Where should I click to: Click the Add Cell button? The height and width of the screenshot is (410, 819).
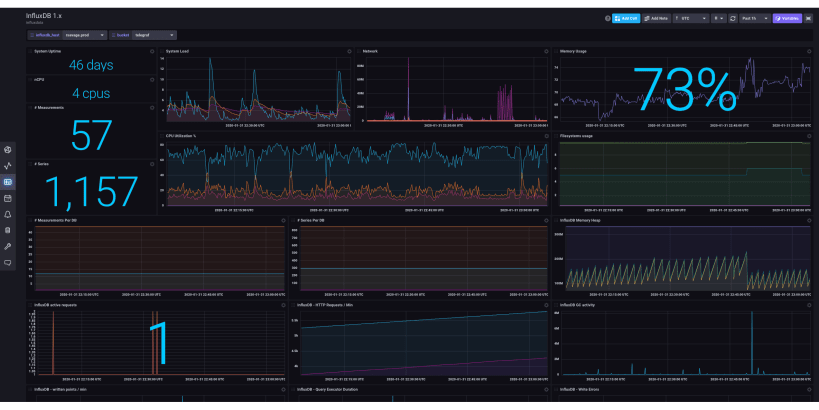click(x=626, y=18)
